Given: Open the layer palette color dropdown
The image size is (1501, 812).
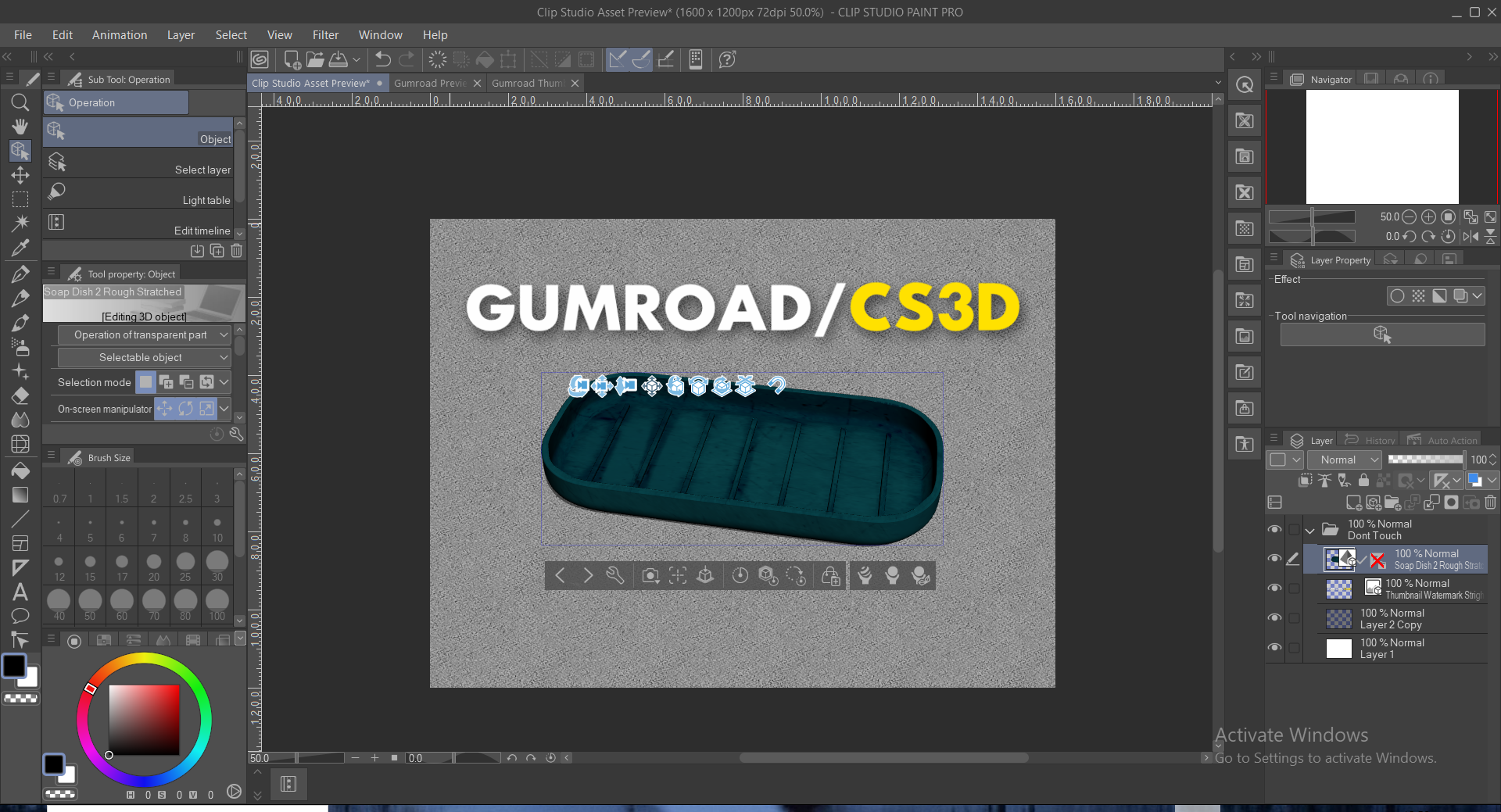Looking at the screenshot, I should tap(1285, 460).
